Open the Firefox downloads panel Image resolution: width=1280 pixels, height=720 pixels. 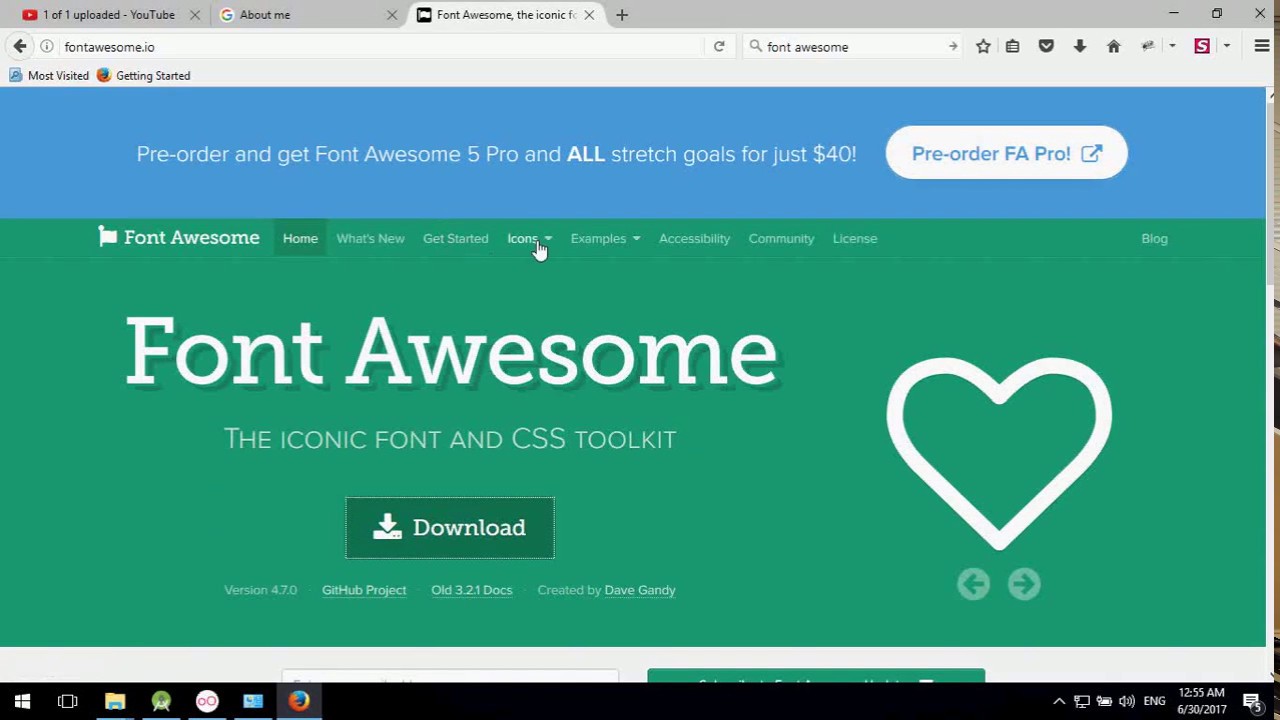point(1079,46)
